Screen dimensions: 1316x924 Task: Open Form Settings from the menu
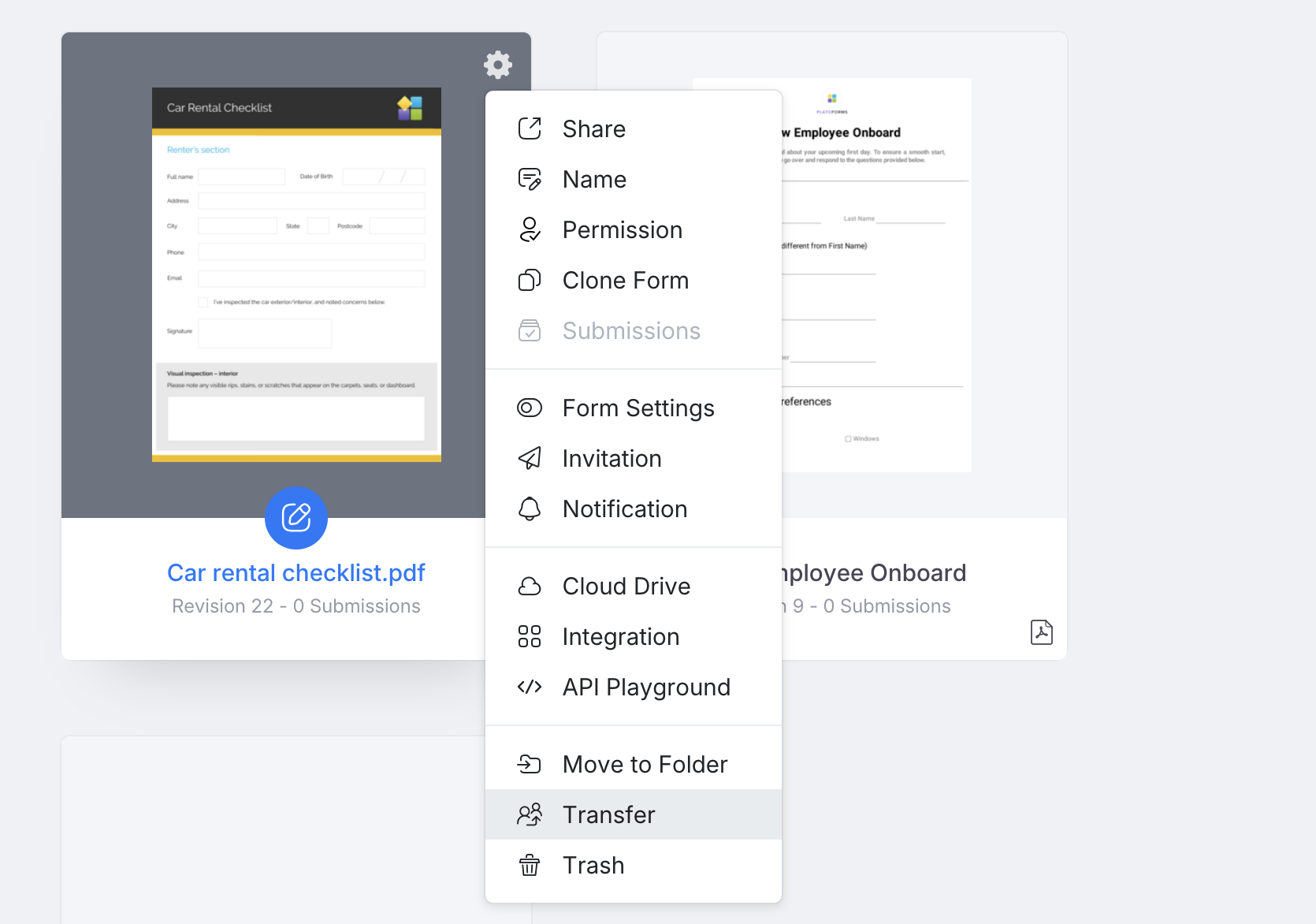638,408
